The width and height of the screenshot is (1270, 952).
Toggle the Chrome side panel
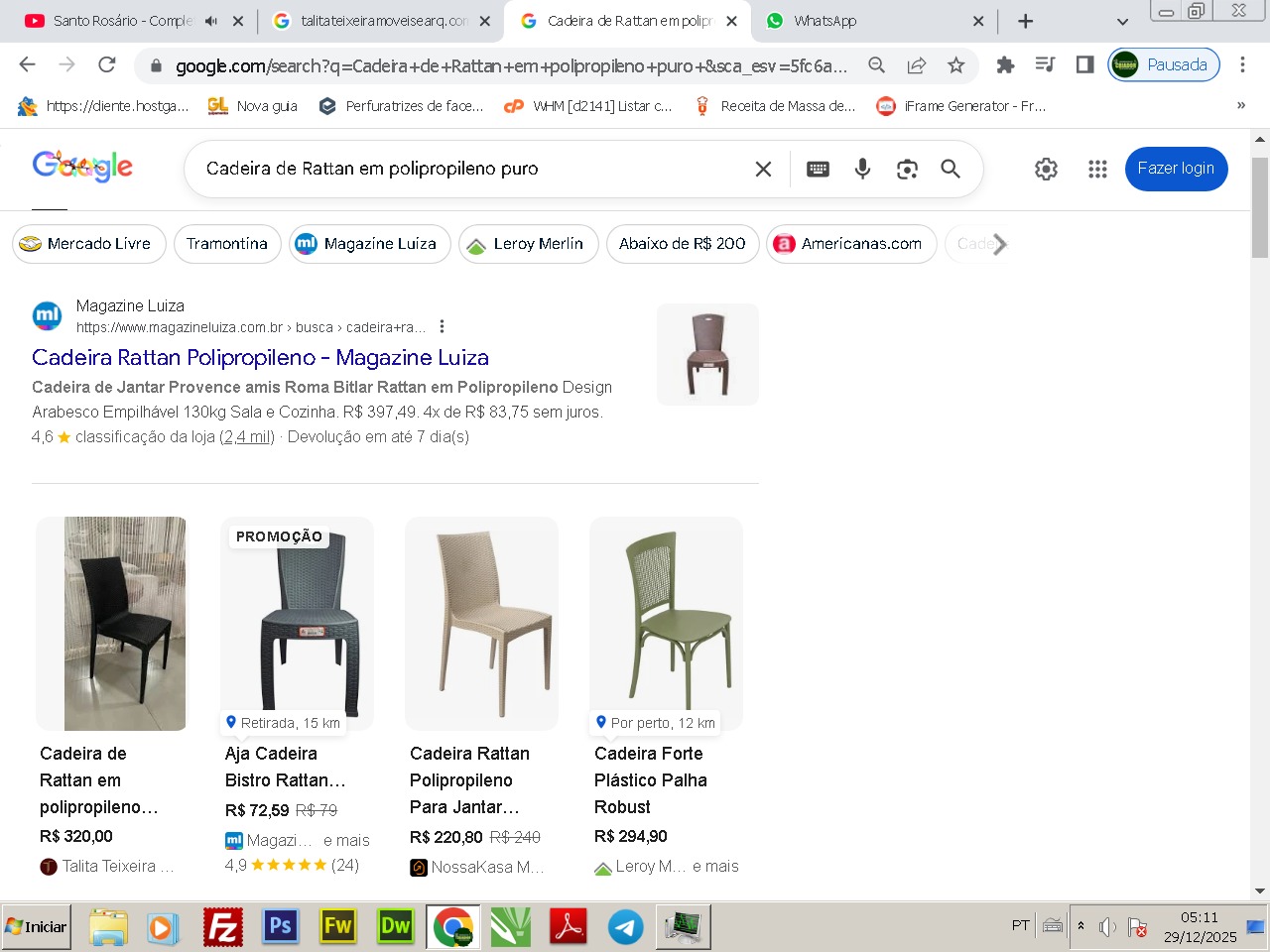[1084, 65]
